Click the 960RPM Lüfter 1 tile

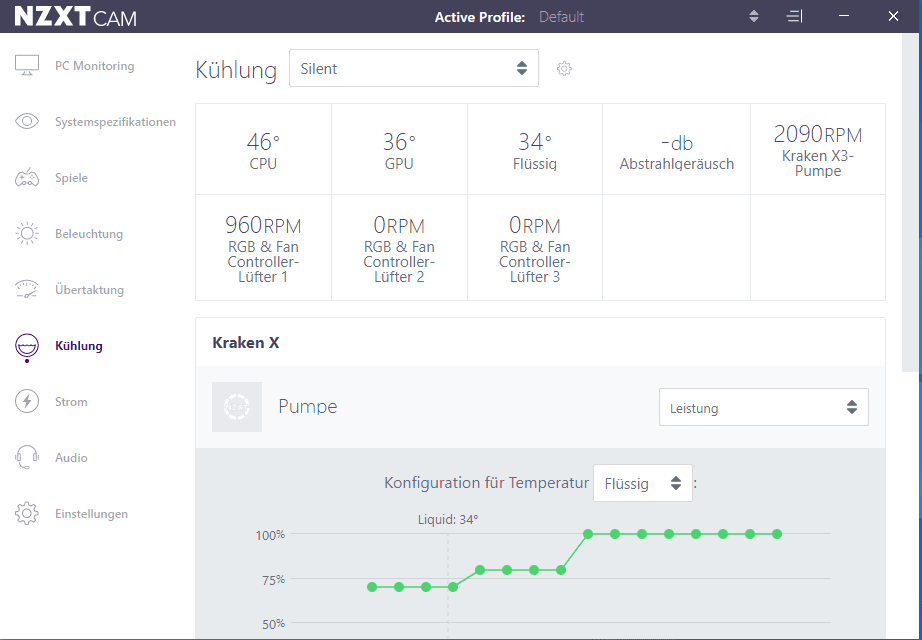[x=263, y=248]
